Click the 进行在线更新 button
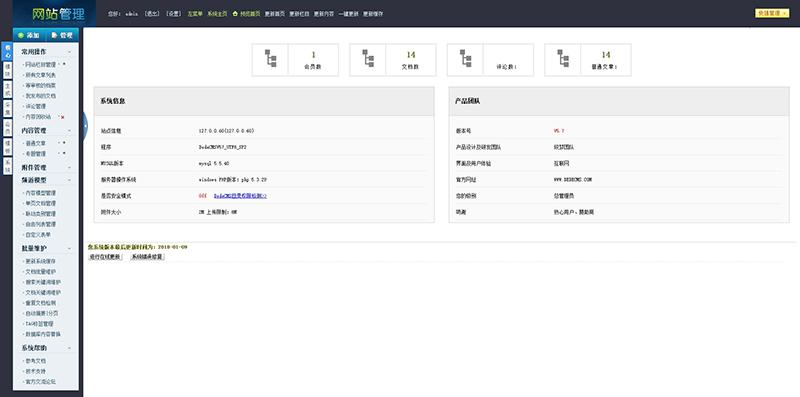800x397 pixels. coord(106,257)
